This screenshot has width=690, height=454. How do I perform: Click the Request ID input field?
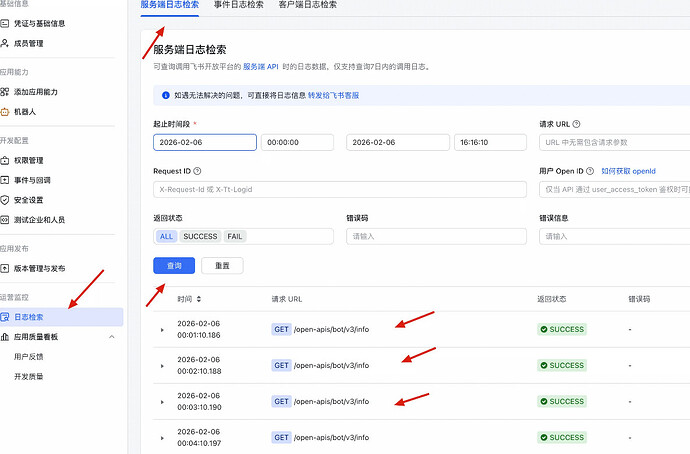coord(243,189)
